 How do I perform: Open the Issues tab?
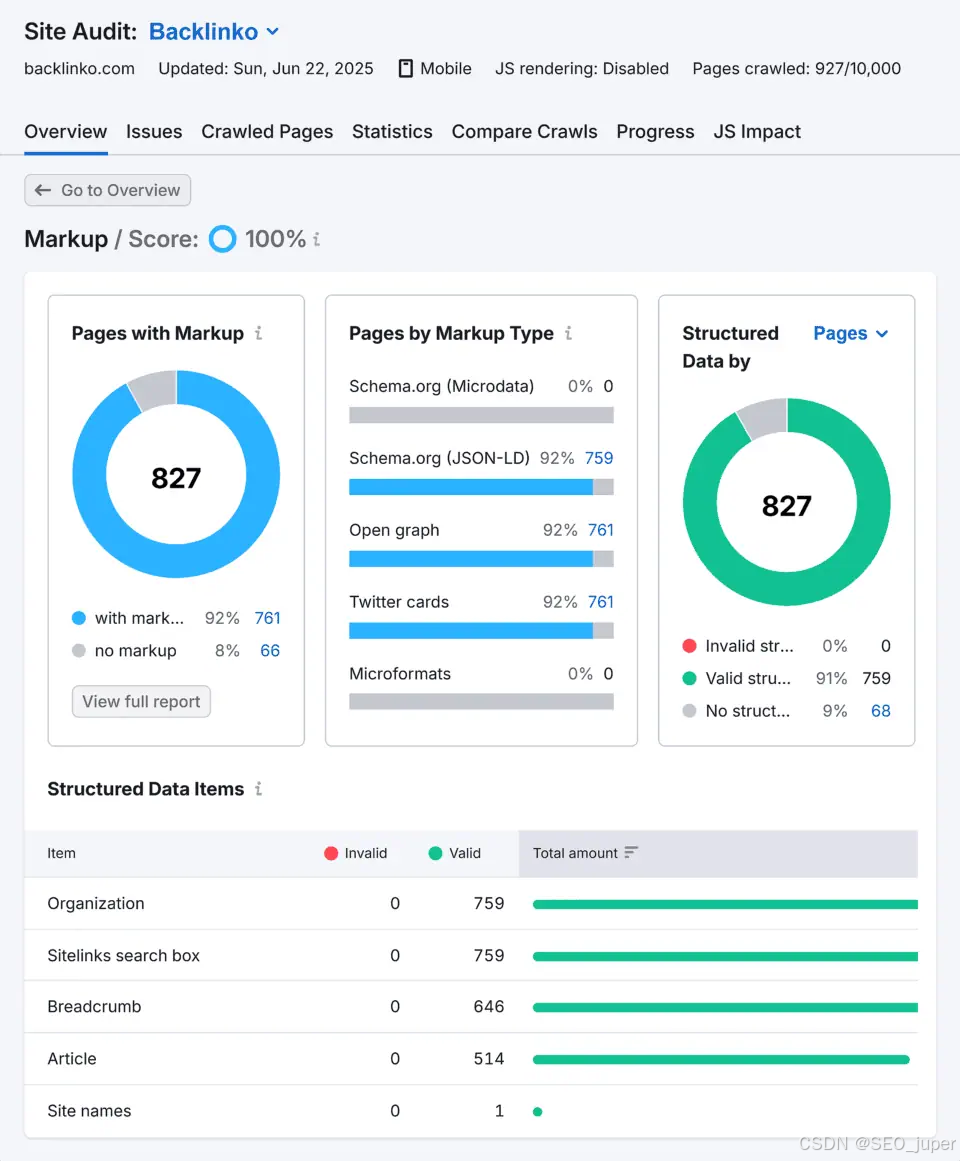[154, 132]
